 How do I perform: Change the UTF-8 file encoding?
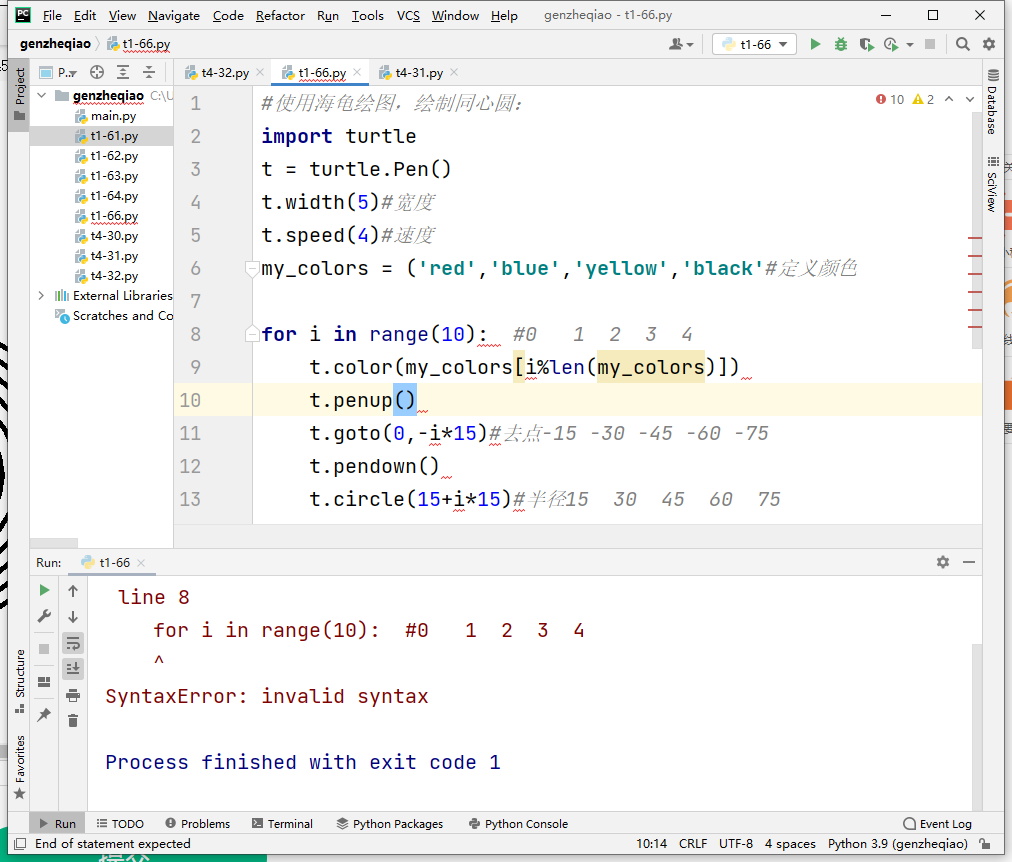click(x=736, y=844)
